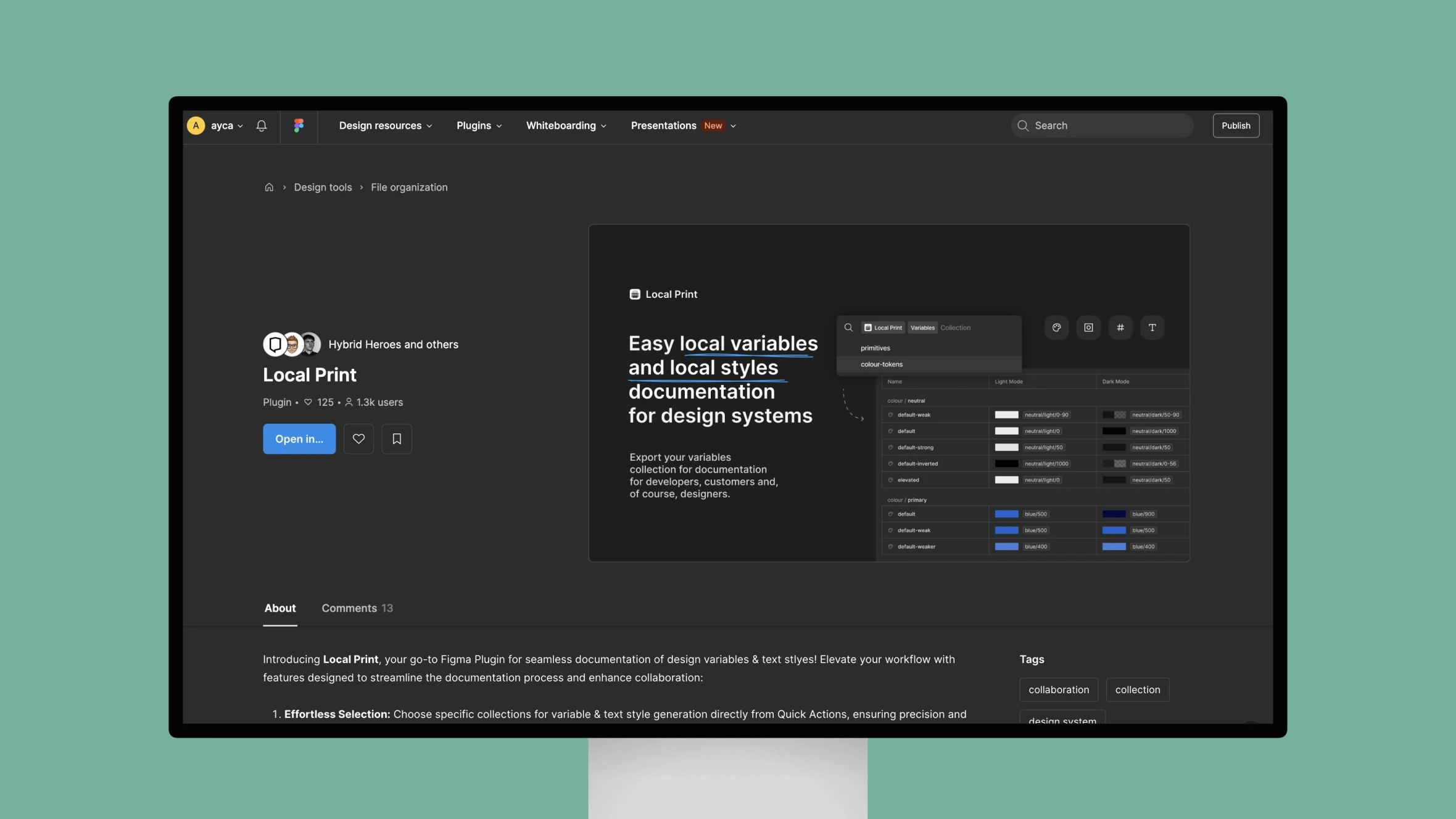This screenshot has width=1456, height=819.
Task: Click the Local Print preview image
Action: click(889, 393)
